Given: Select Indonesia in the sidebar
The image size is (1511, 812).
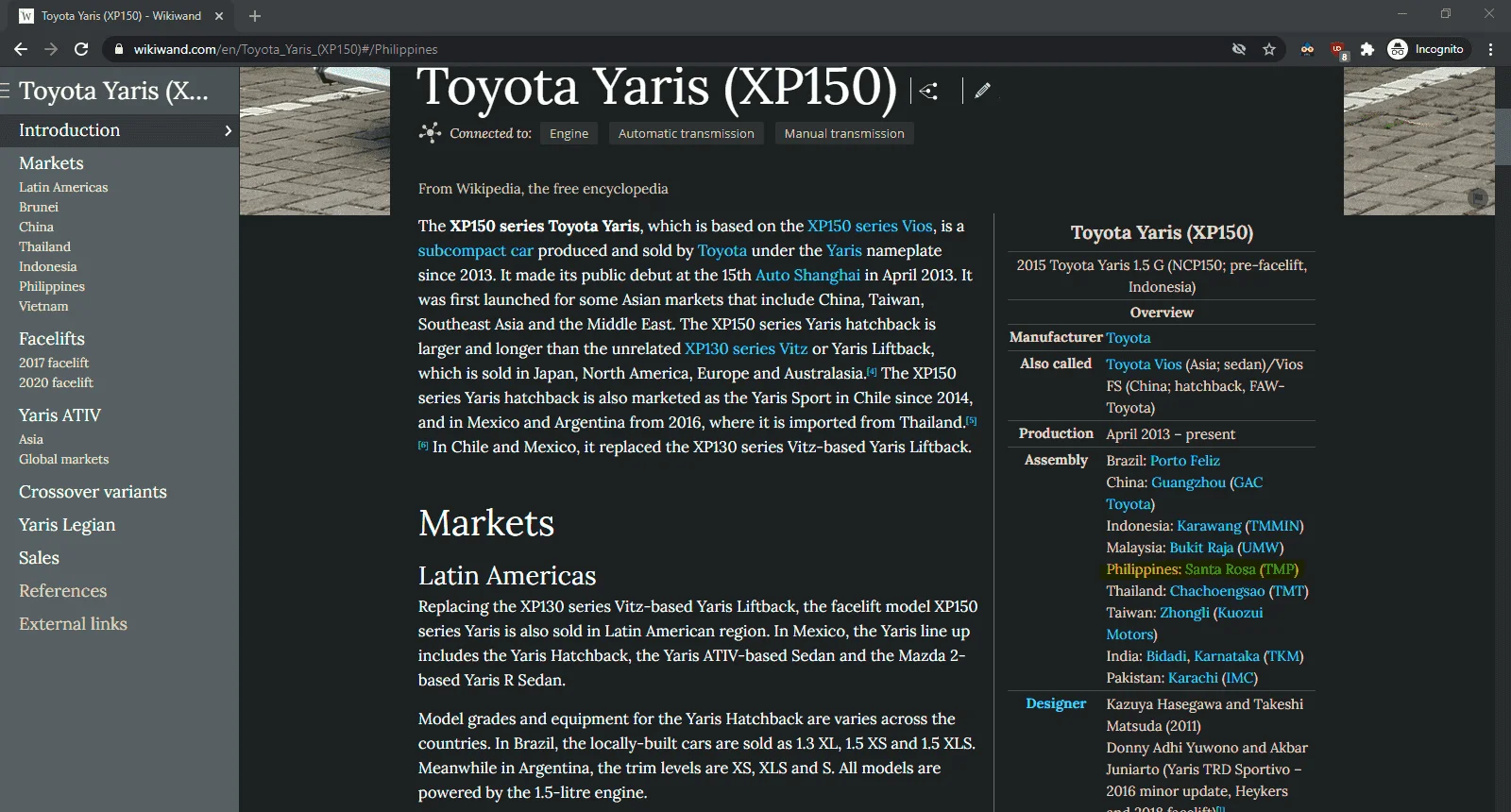Looking at the screenshot, I should tap(48, 267).
